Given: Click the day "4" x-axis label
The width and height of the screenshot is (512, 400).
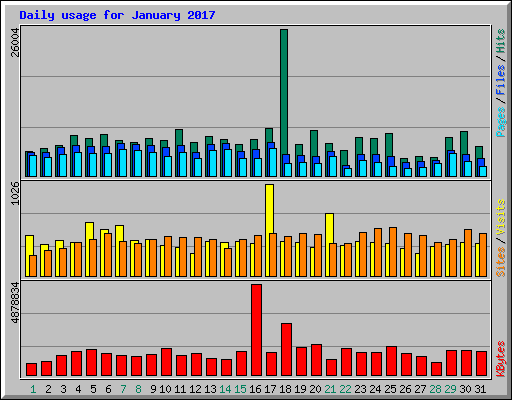Looking at the screenshot, I should [78, 389].
